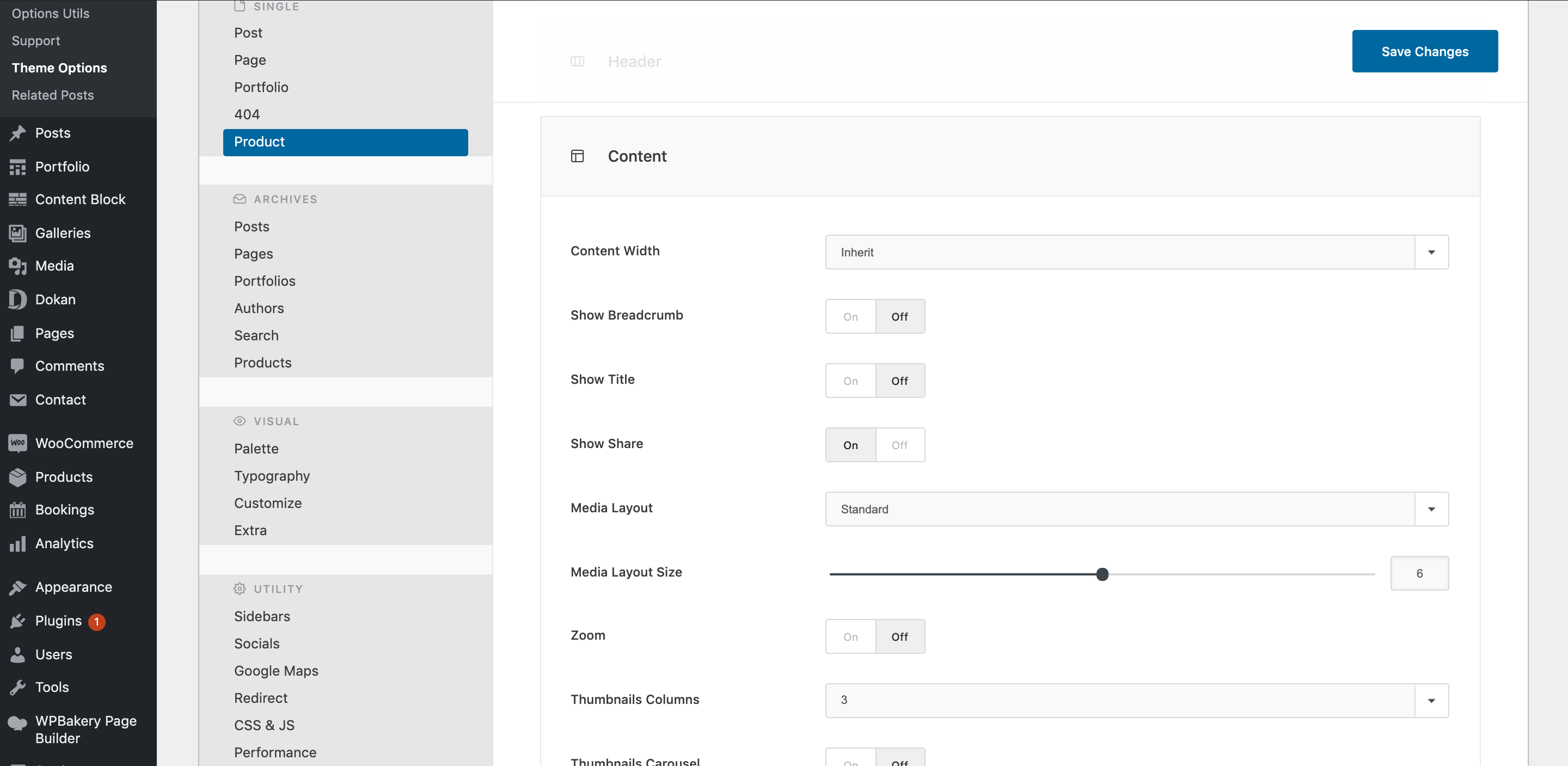Viewport: 1568px width, 766px height.
Task: Enable Show Title toggle
Action: coord(850,380)
